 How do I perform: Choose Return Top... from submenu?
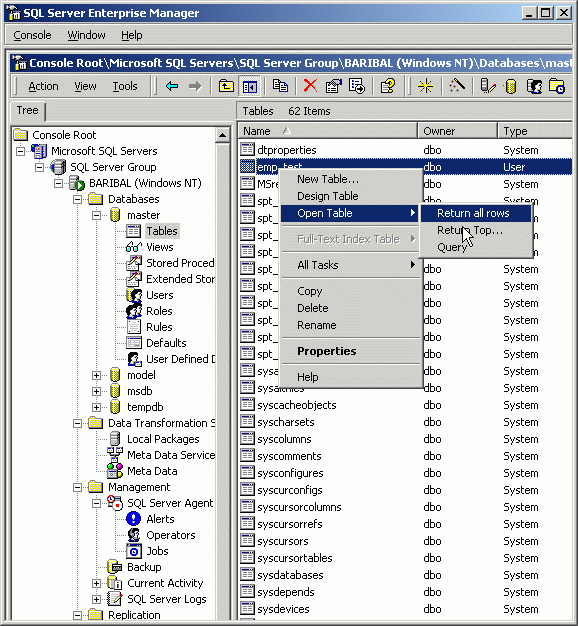[x=476, y=230]
